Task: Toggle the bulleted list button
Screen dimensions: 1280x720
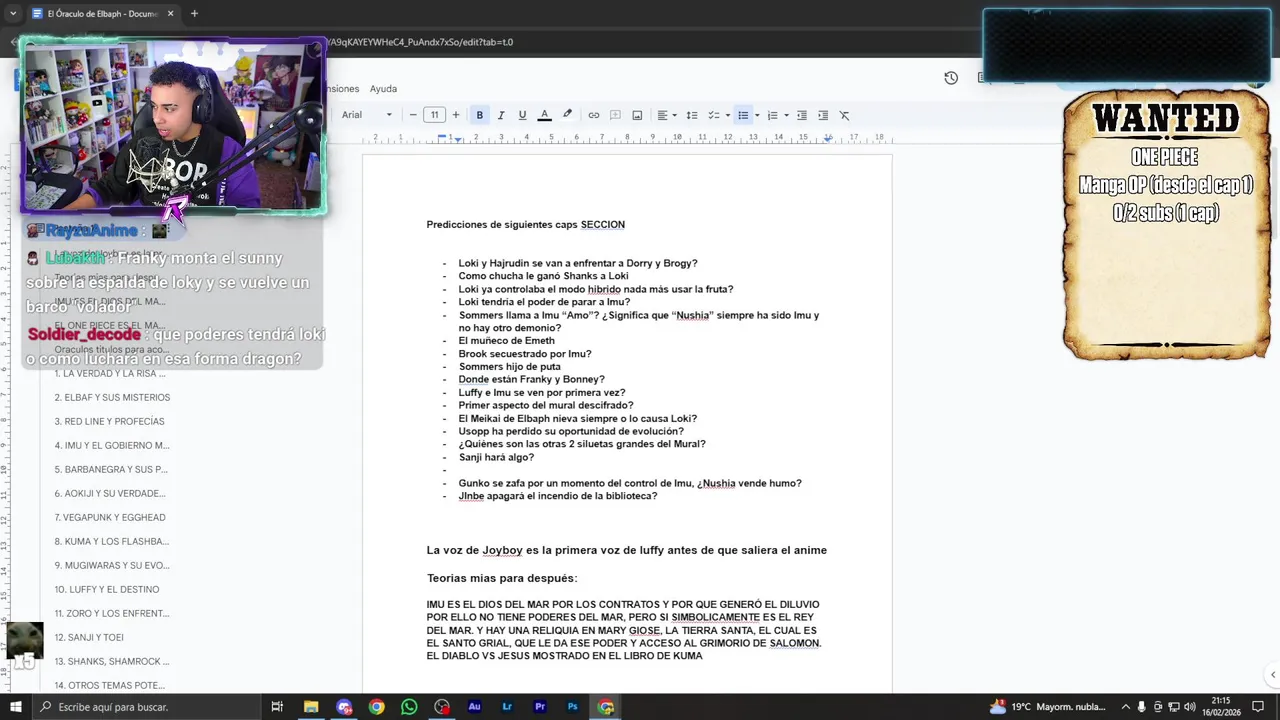Action: pos(743,115)
